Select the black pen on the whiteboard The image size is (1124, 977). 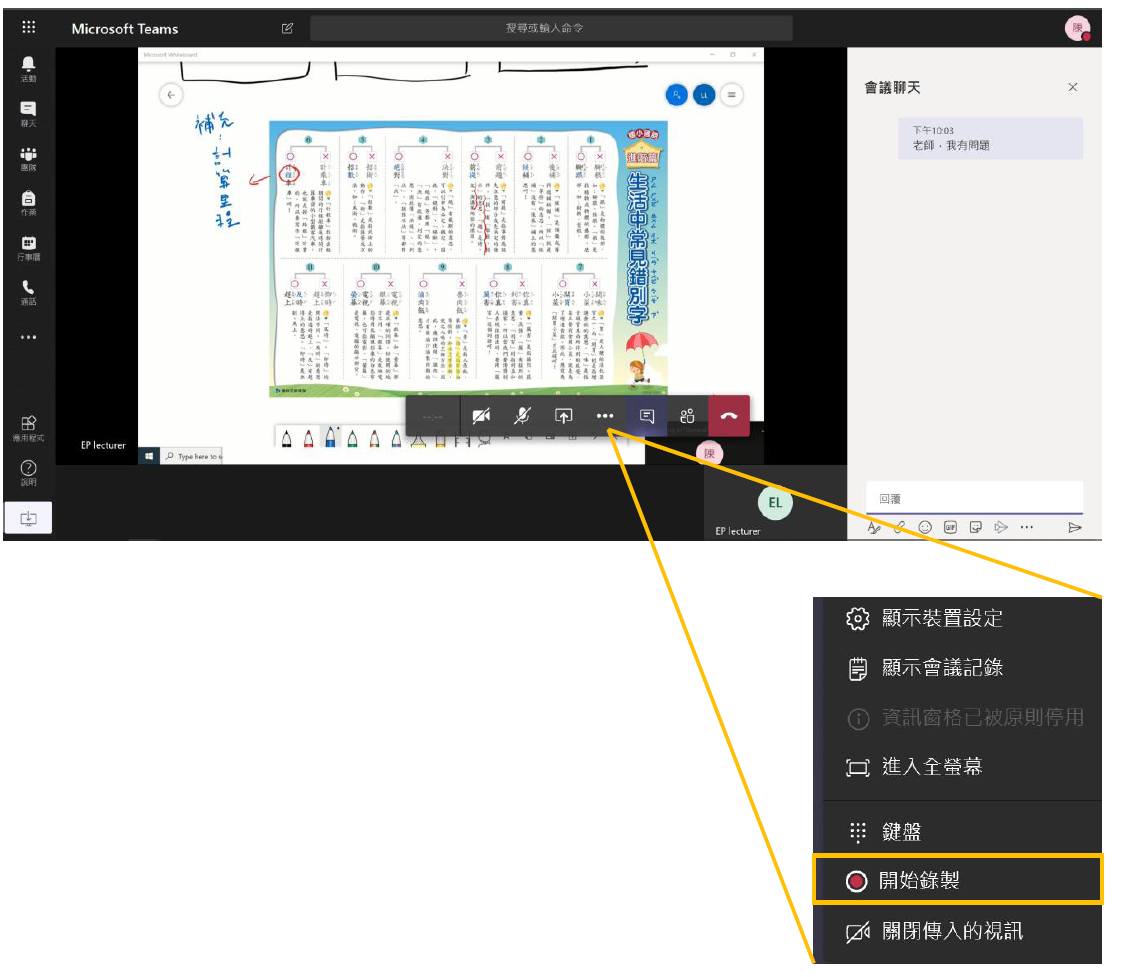click(287, 437)
